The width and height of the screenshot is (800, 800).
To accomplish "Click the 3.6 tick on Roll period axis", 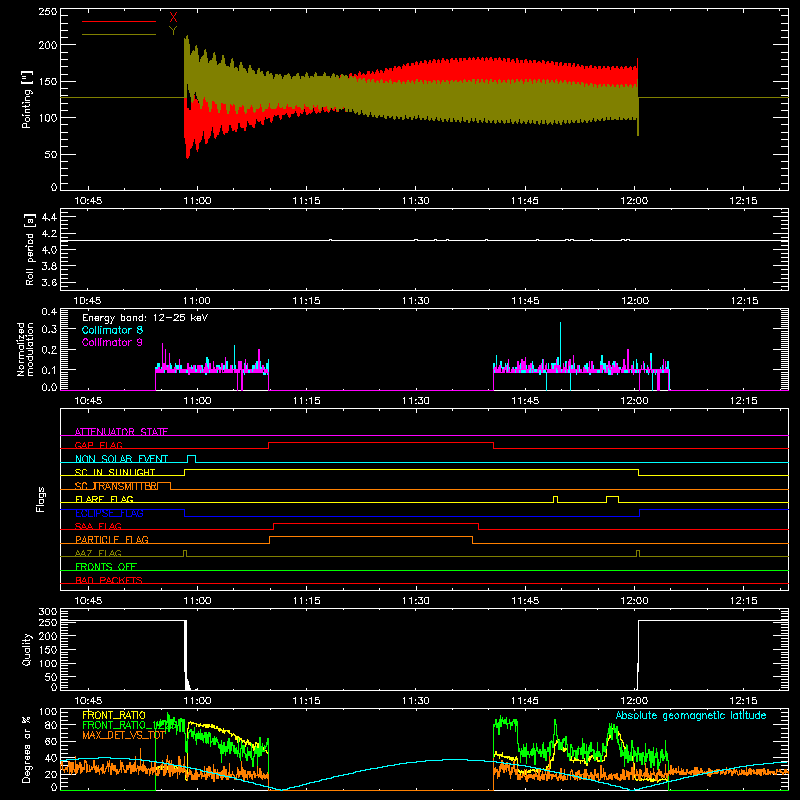I will pyautogui.click(x=48, y=282).
